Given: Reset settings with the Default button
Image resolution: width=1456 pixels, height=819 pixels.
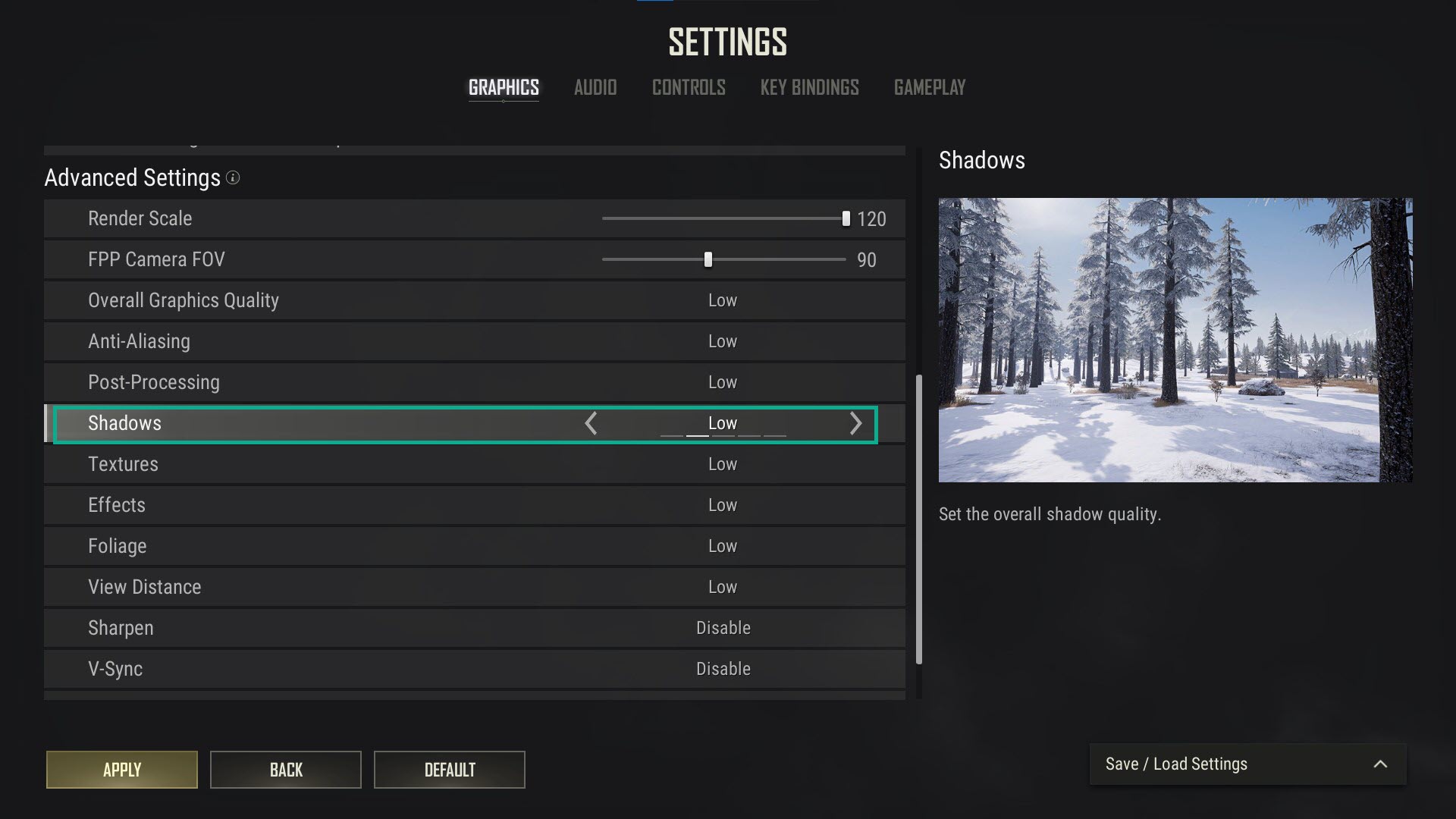Looking at the screenshot, I should click(x=450, y=770).
